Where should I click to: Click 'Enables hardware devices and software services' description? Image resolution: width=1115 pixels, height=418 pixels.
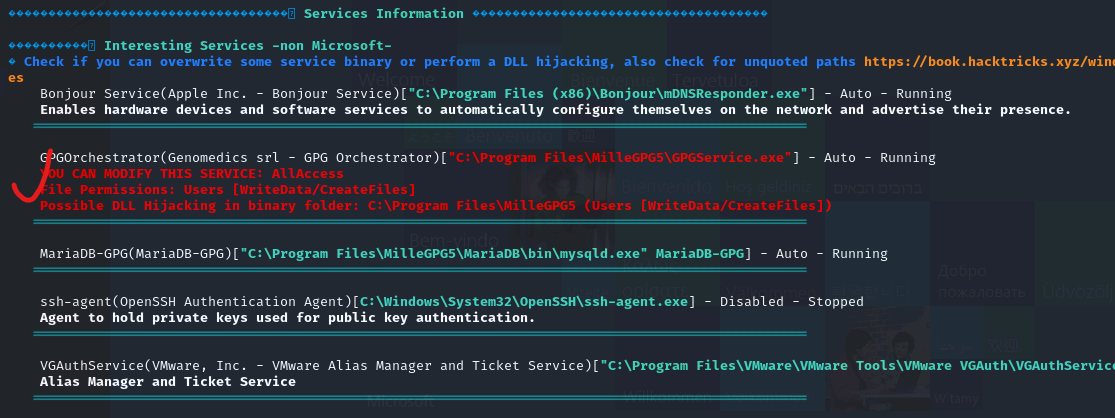point(555,109)
